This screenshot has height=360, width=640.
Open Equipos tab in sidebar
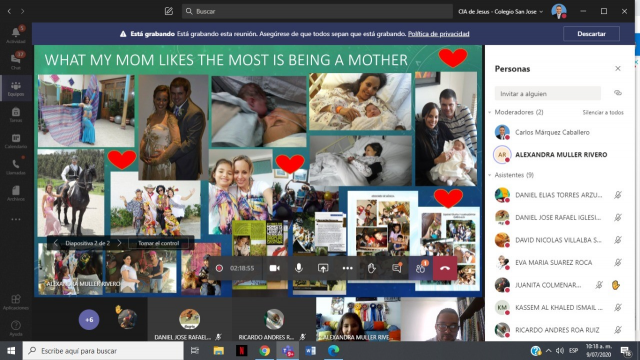(x=16, y=87)
